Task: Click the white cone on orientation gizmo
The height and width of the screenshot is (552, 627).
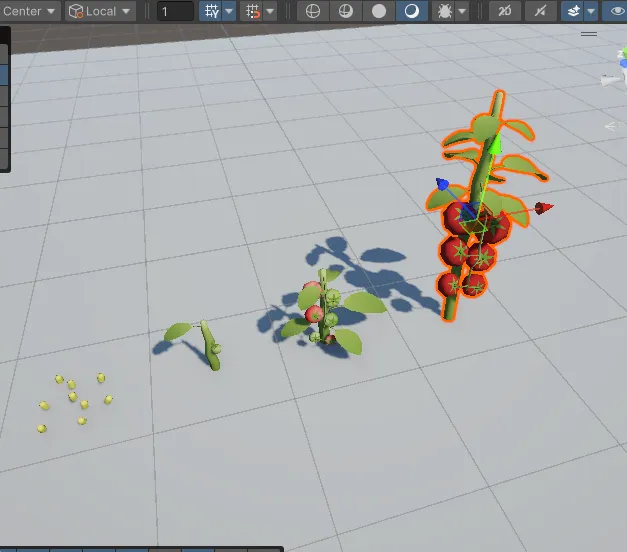Action: click(x=609, y=81)
